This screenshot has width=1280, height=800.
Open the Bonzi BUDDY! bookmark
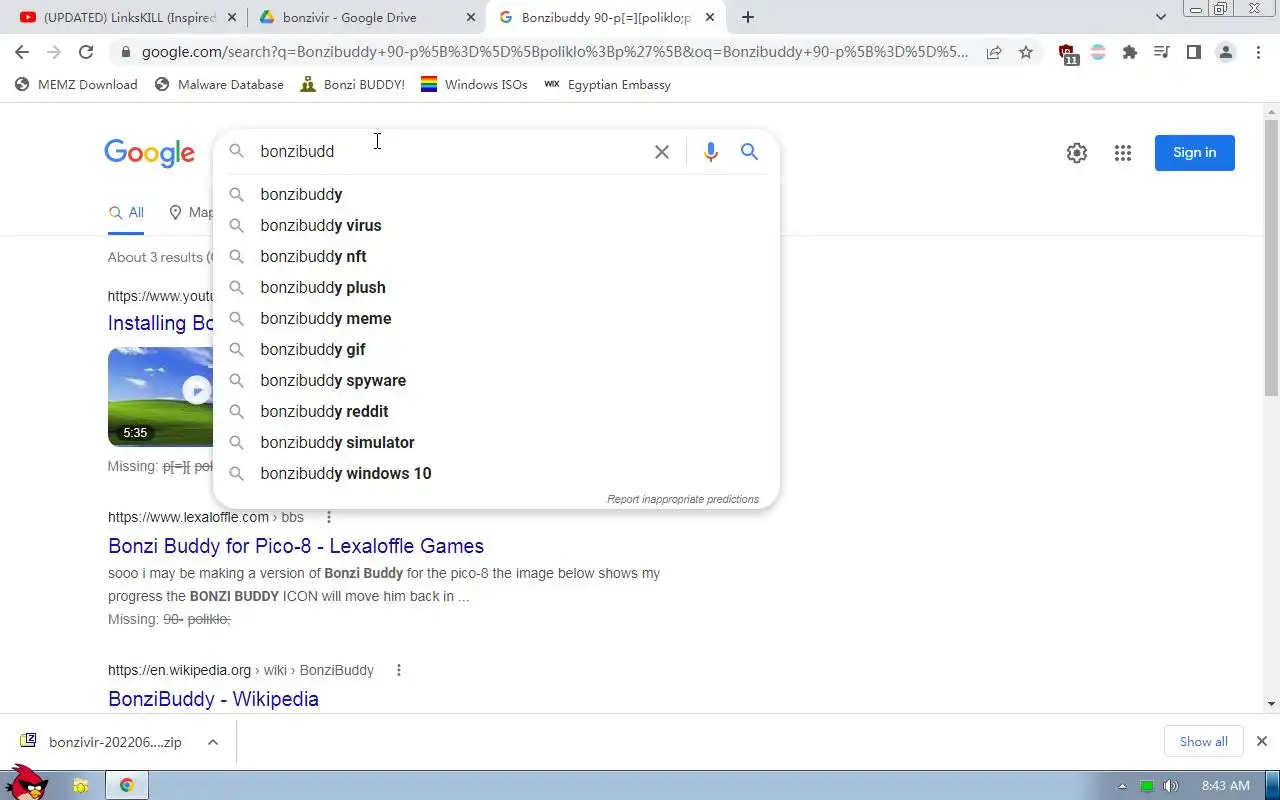(x=352, y=85)
